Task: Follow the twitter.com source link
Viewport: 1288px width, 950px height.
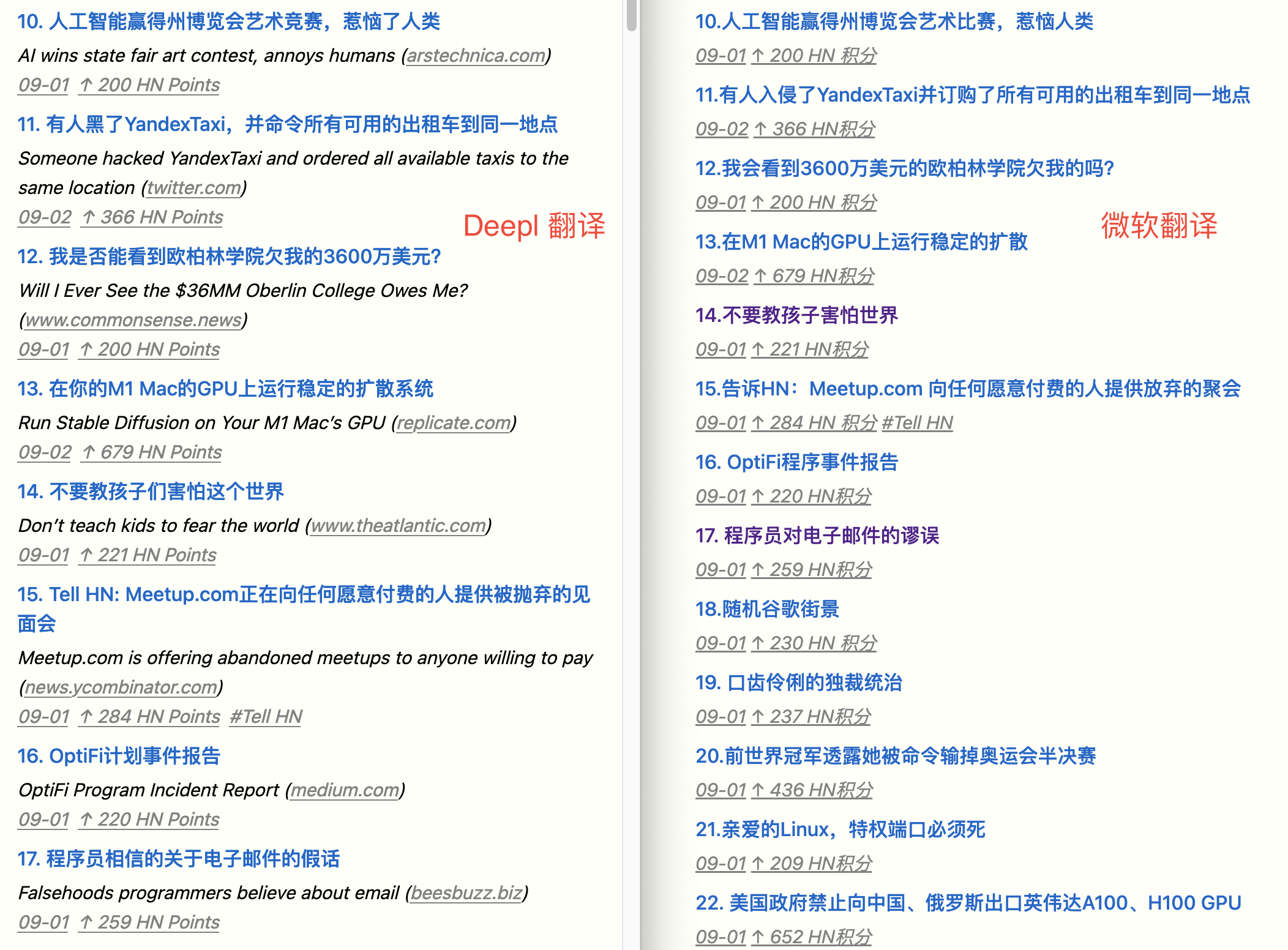Action: 194,188
